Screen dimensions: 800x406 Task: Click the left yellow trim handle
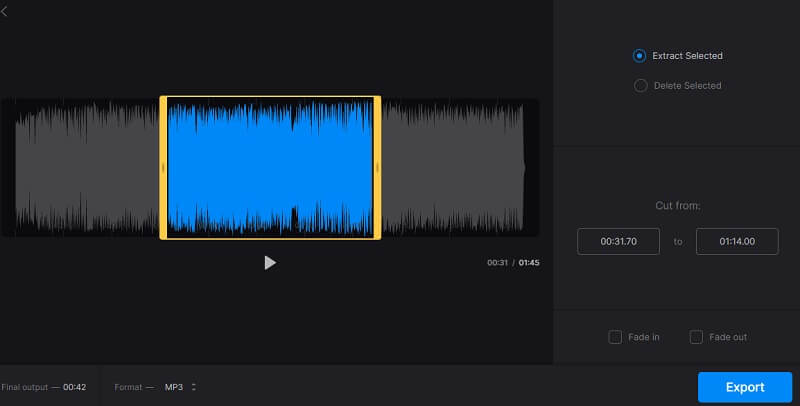(163, 168)
